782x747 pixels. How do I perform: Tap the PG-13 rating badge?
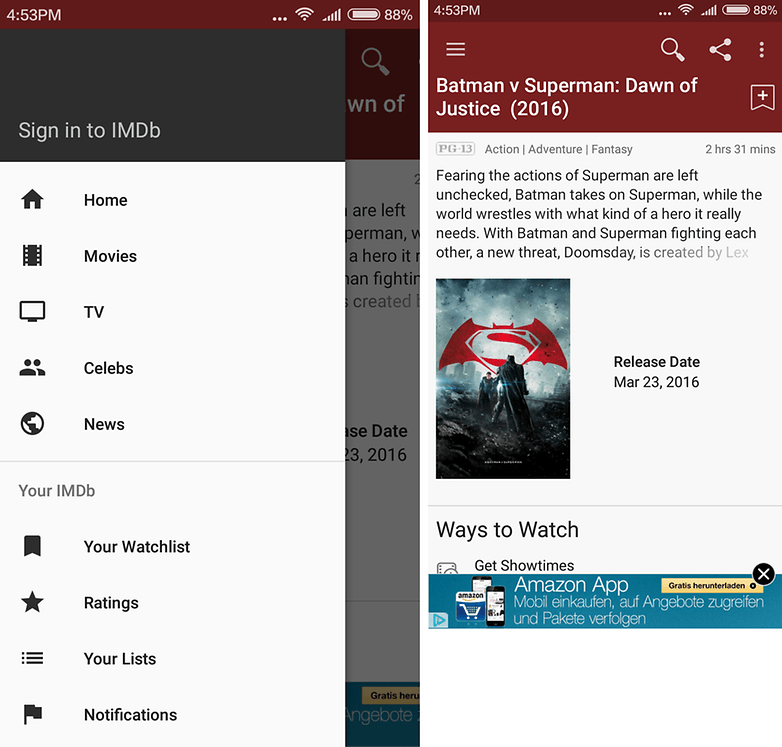(455, 149)
